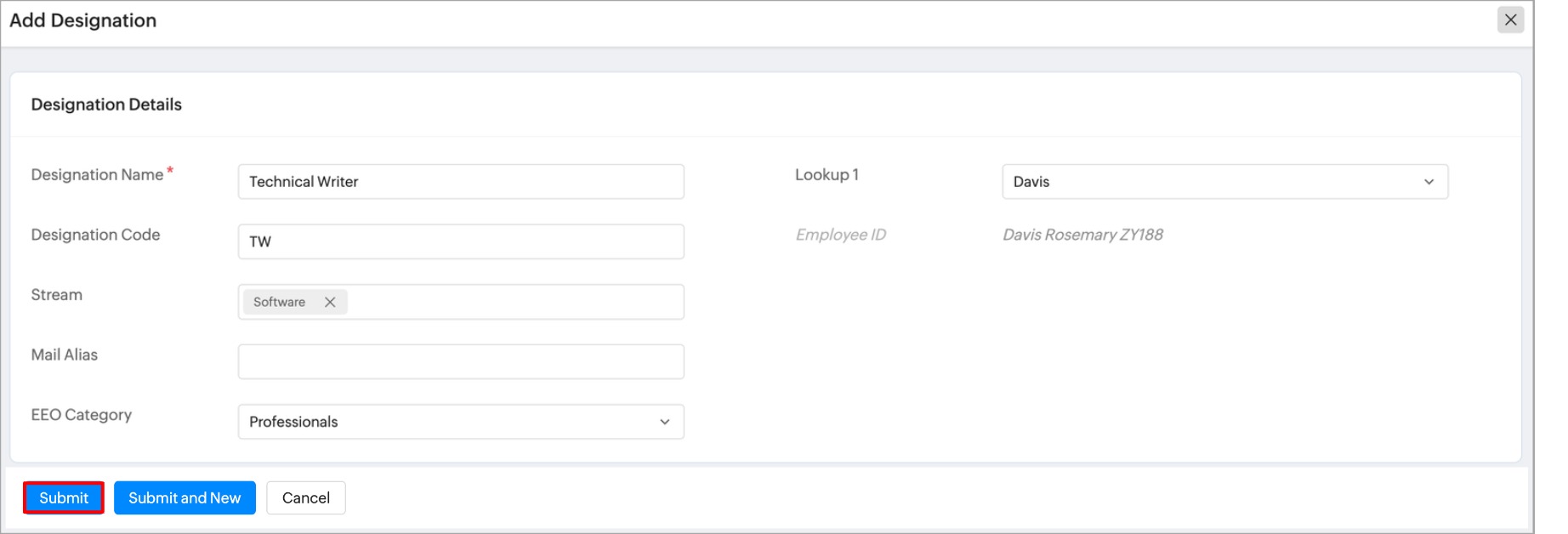
Task: Open the Lookup 1 dropdown arrow
Action: 1429,182
